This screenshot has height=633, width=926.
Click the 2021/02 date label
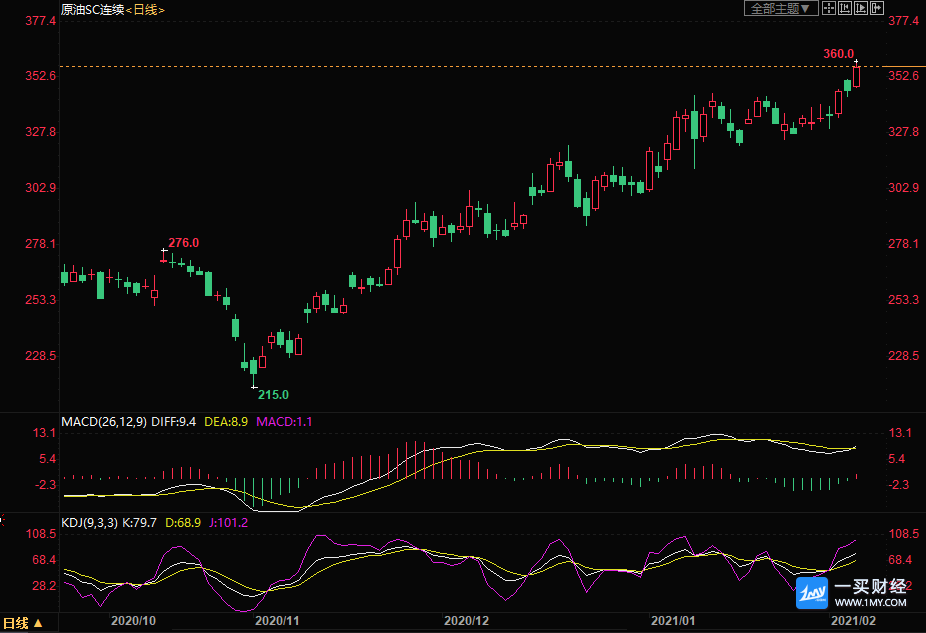point(853,621)
